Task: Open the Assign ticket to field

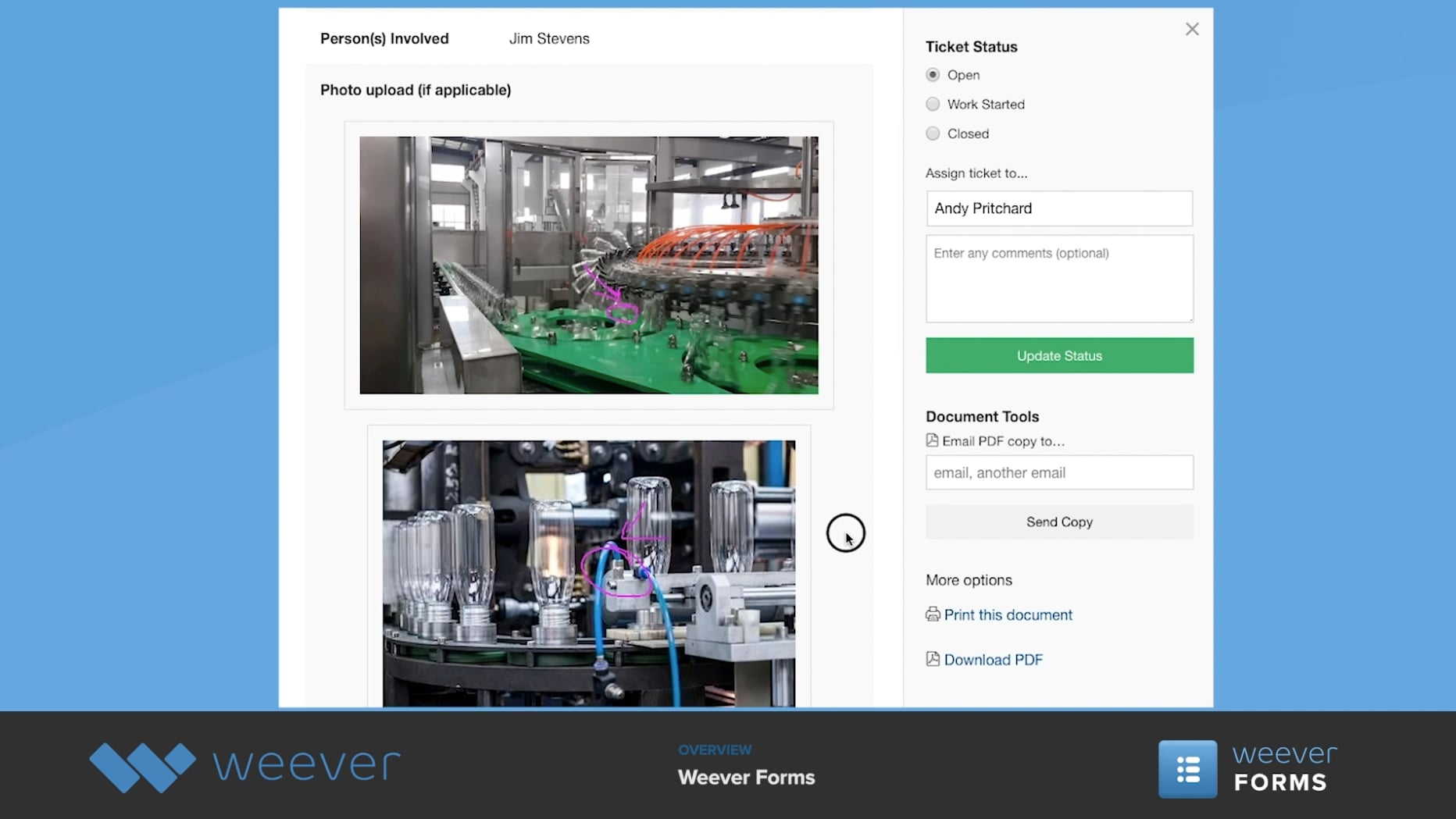Action: (x=1058, y=208)
